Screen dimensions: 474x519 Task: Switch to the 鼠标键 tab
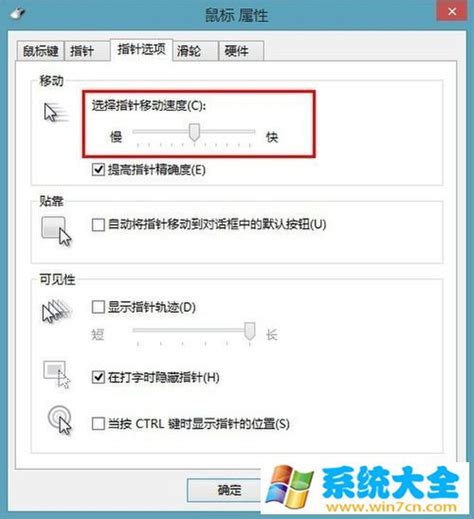pyautogui.click(x=40, y=51)
